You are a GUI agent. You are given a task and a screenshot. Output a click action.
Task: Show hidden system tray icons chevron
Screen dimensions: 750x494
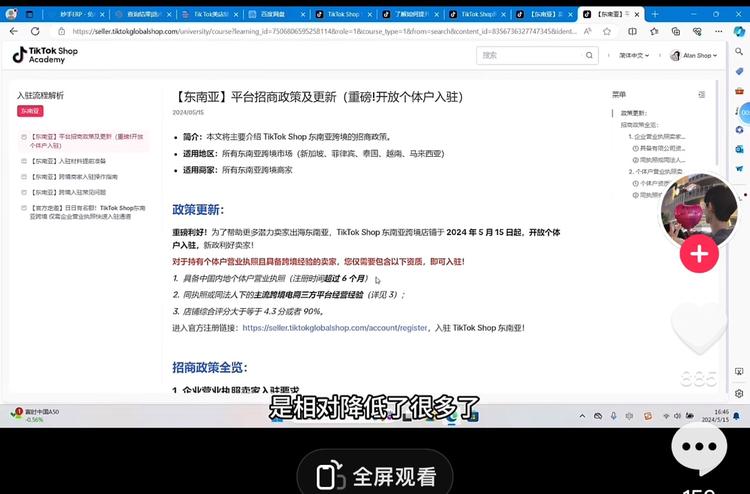(582, 416)
